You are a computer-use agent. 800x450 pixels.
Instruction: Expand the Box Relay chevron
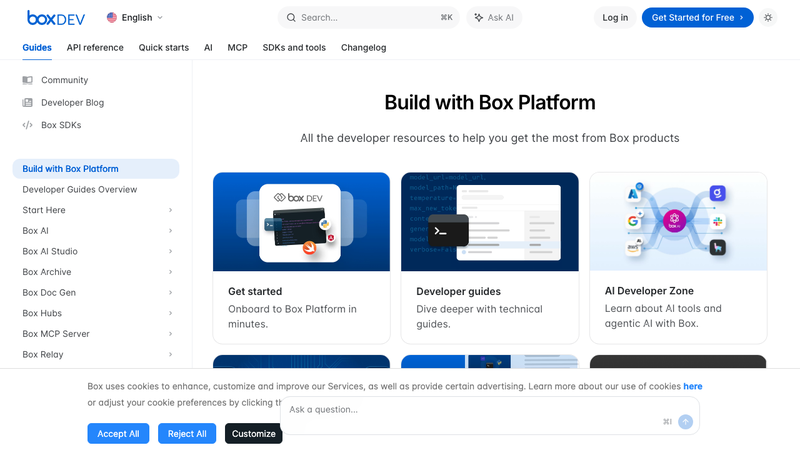170,355
